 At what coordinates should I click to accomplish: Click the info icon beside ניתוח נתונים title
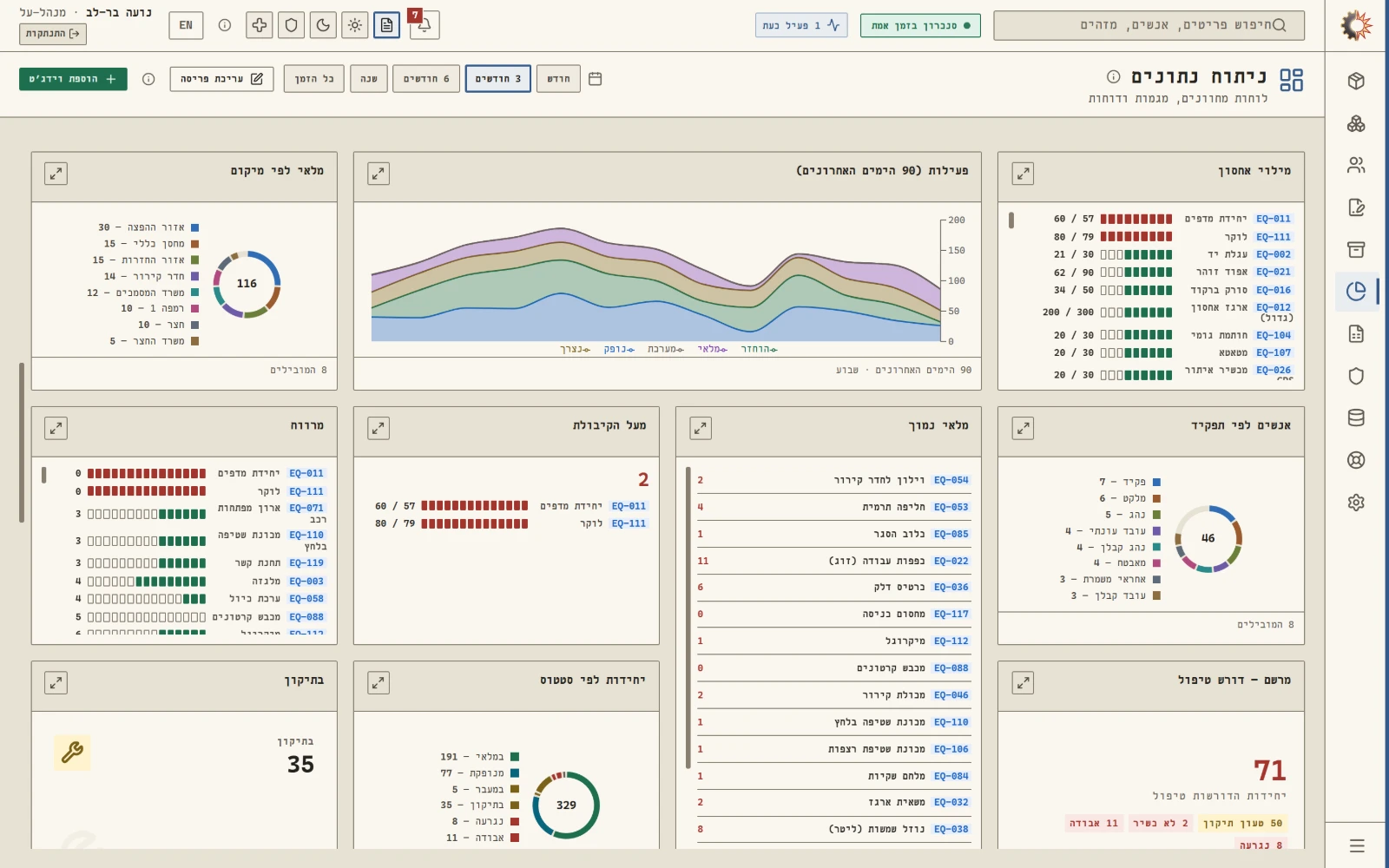(1114, 77)
